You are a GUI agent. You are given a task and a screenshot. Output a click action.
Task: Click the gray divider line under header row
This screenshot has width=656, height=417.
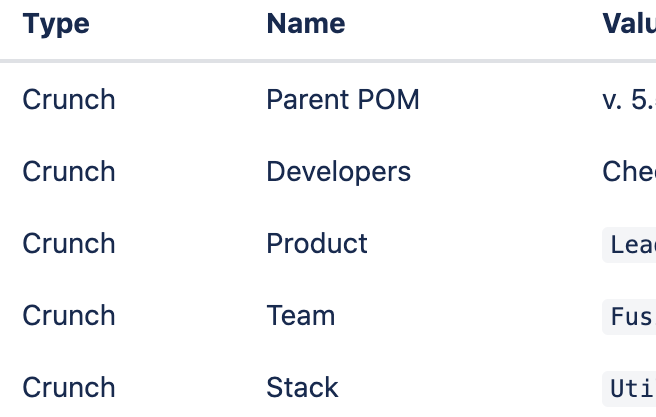coord(328,61)
